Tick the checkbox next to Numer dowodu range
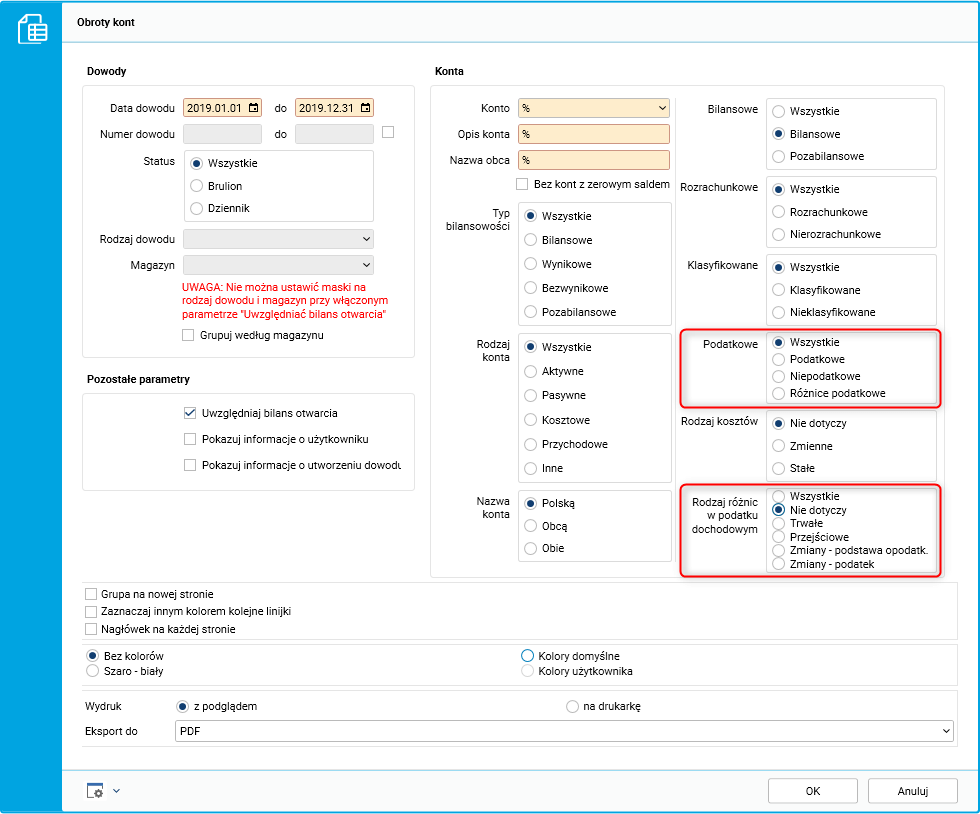The width and height of the screenshot is (980, 814). [x=388, y=132]
